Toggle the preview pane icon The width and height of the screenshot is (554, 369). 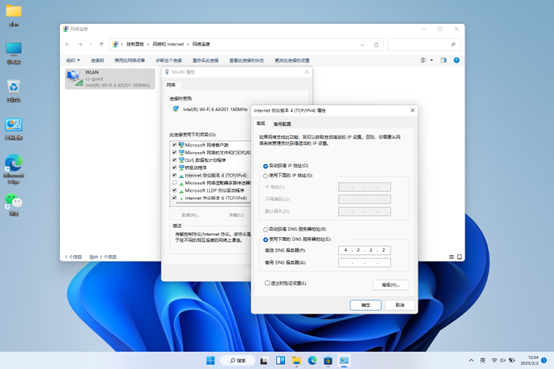[x=443, y=60]
